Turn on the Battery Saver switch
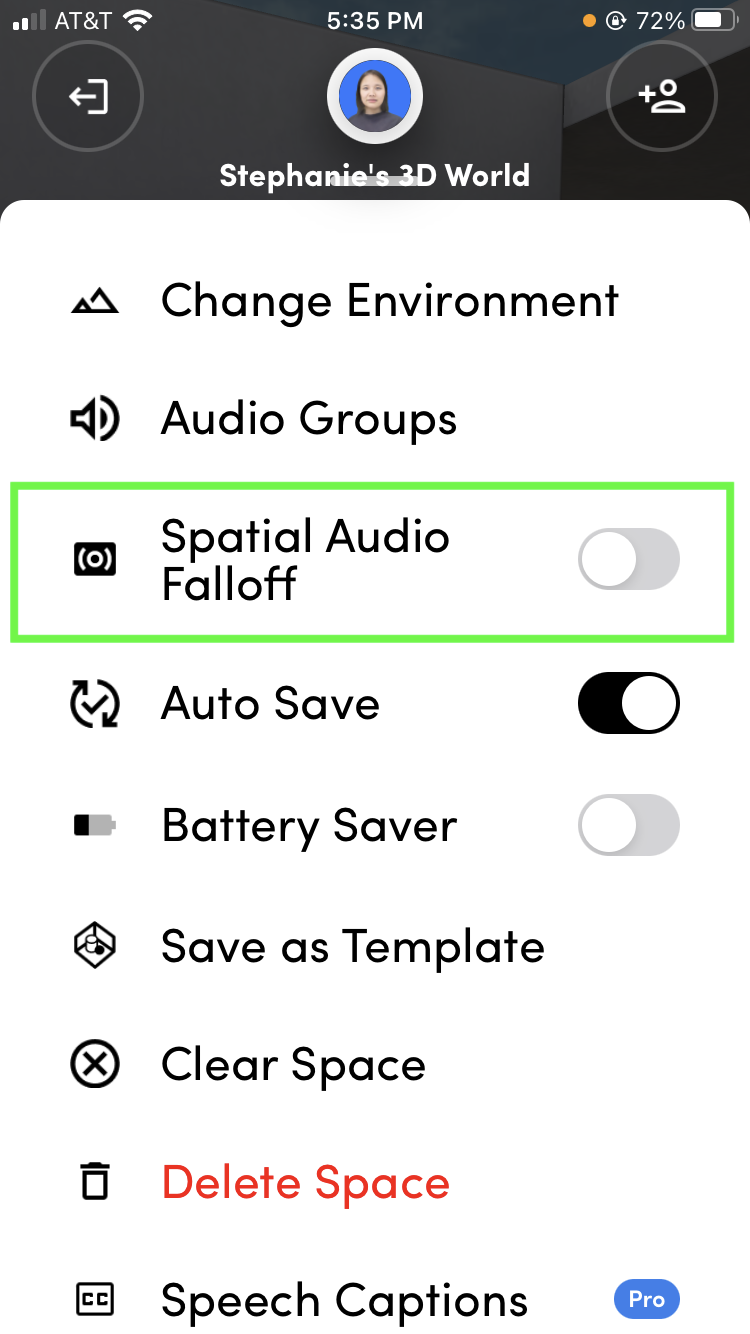Screen dimensions: 750x1334 click(x=629, y=825)
